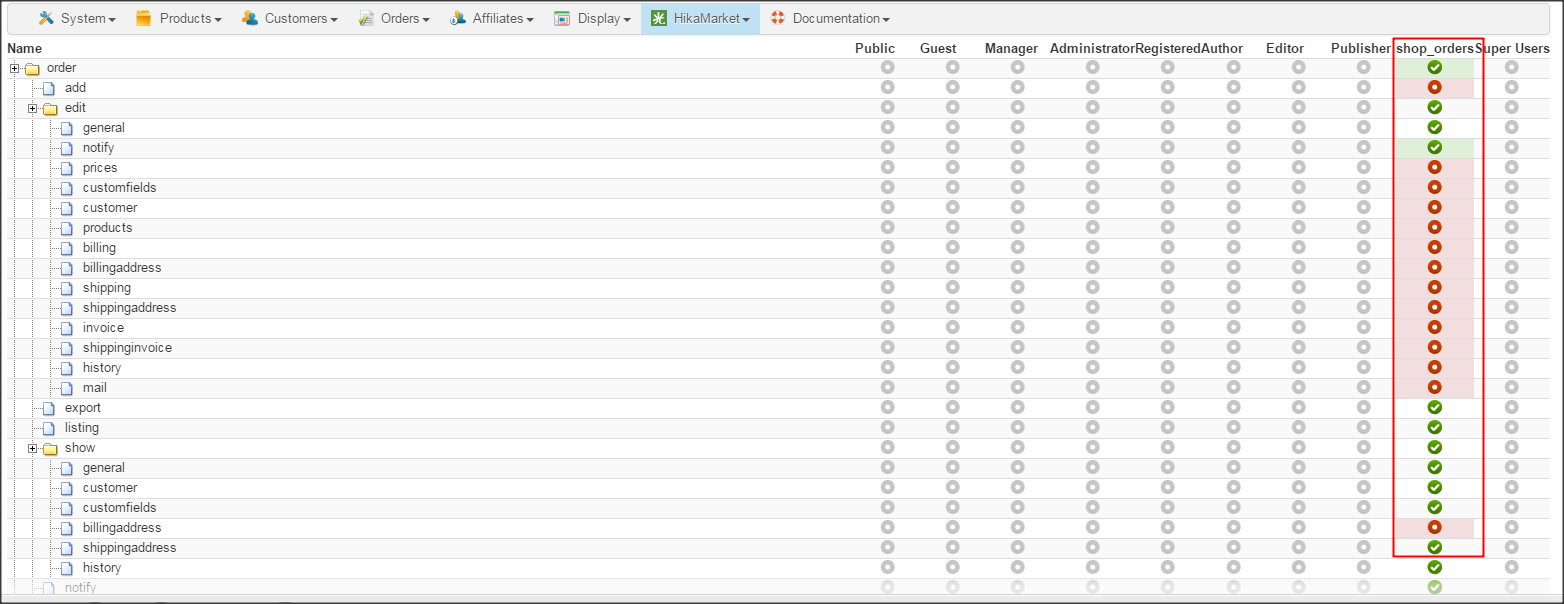Click the Affiliates menu icon
The height and width of the screenshot is (604, 1564).
(457, 18)
